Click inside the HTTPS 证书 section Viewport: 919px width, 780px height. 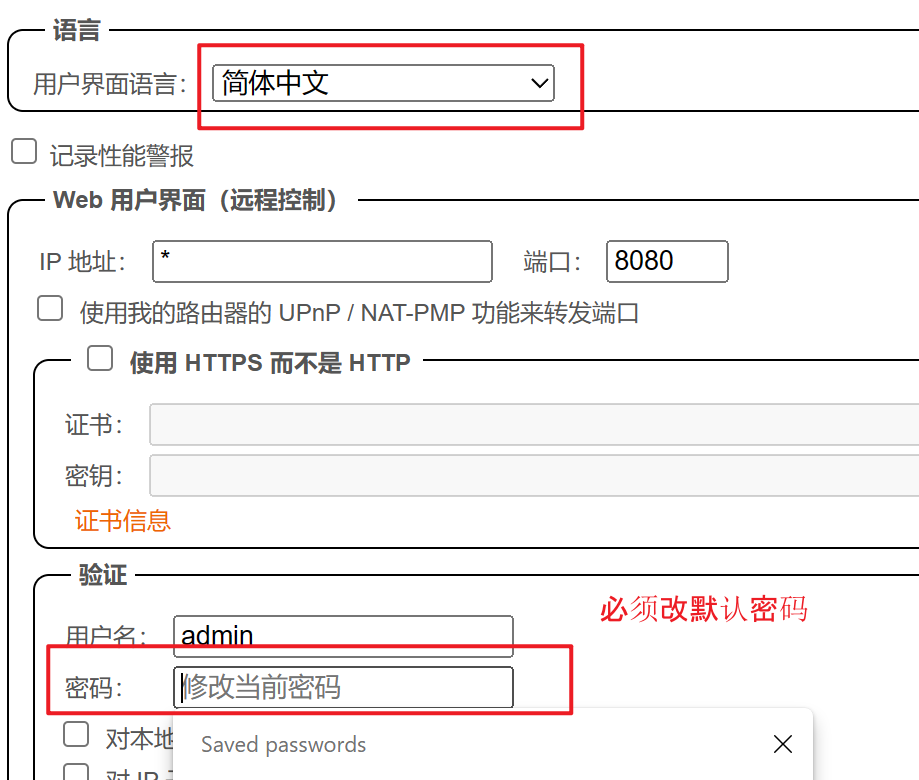[x=450, y=450]
